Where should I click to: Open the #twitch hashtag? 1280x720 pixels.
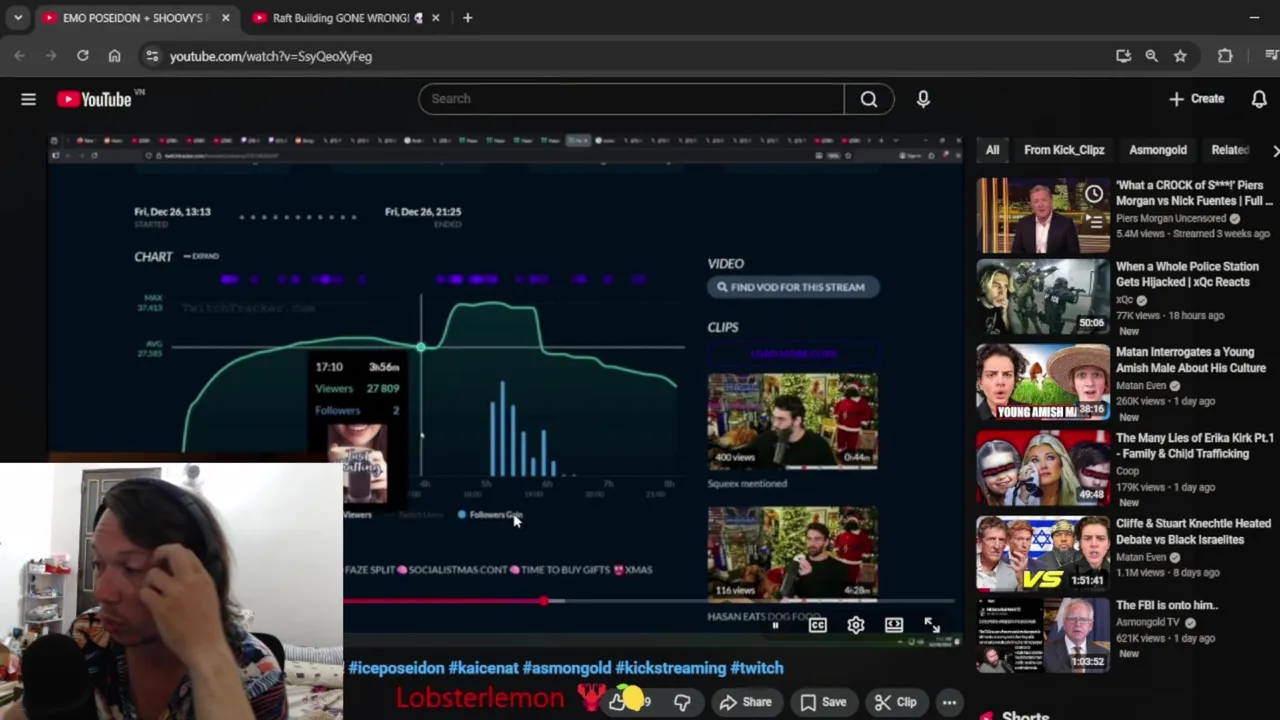[757, 668]
